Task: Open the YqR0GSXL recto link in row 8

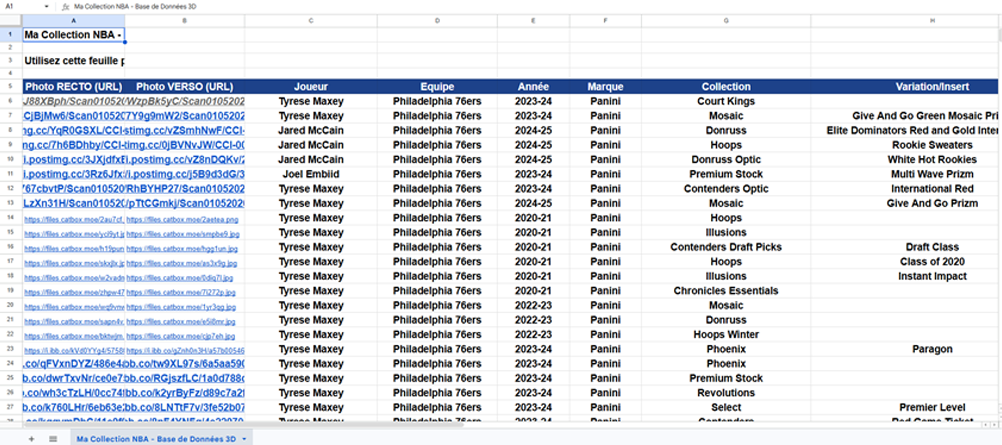Action: point(73,130)
